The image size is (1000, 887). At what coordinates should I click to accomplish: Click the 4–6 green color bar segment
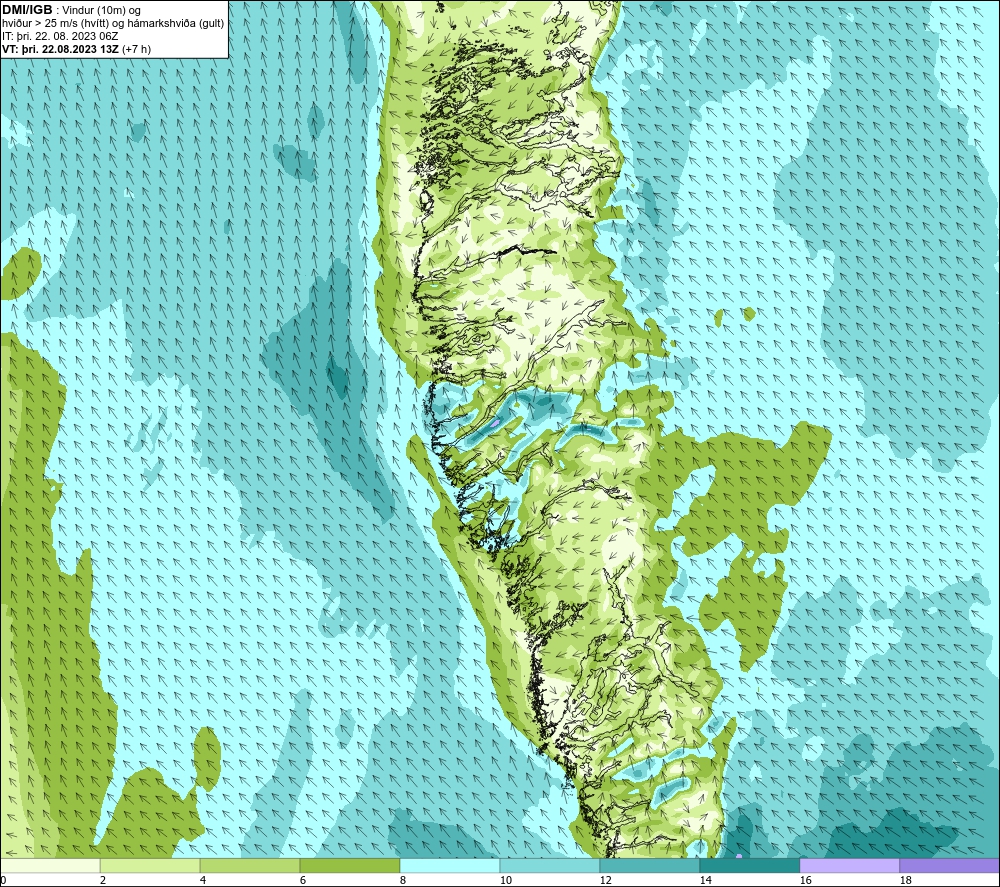tap(250, 865)
